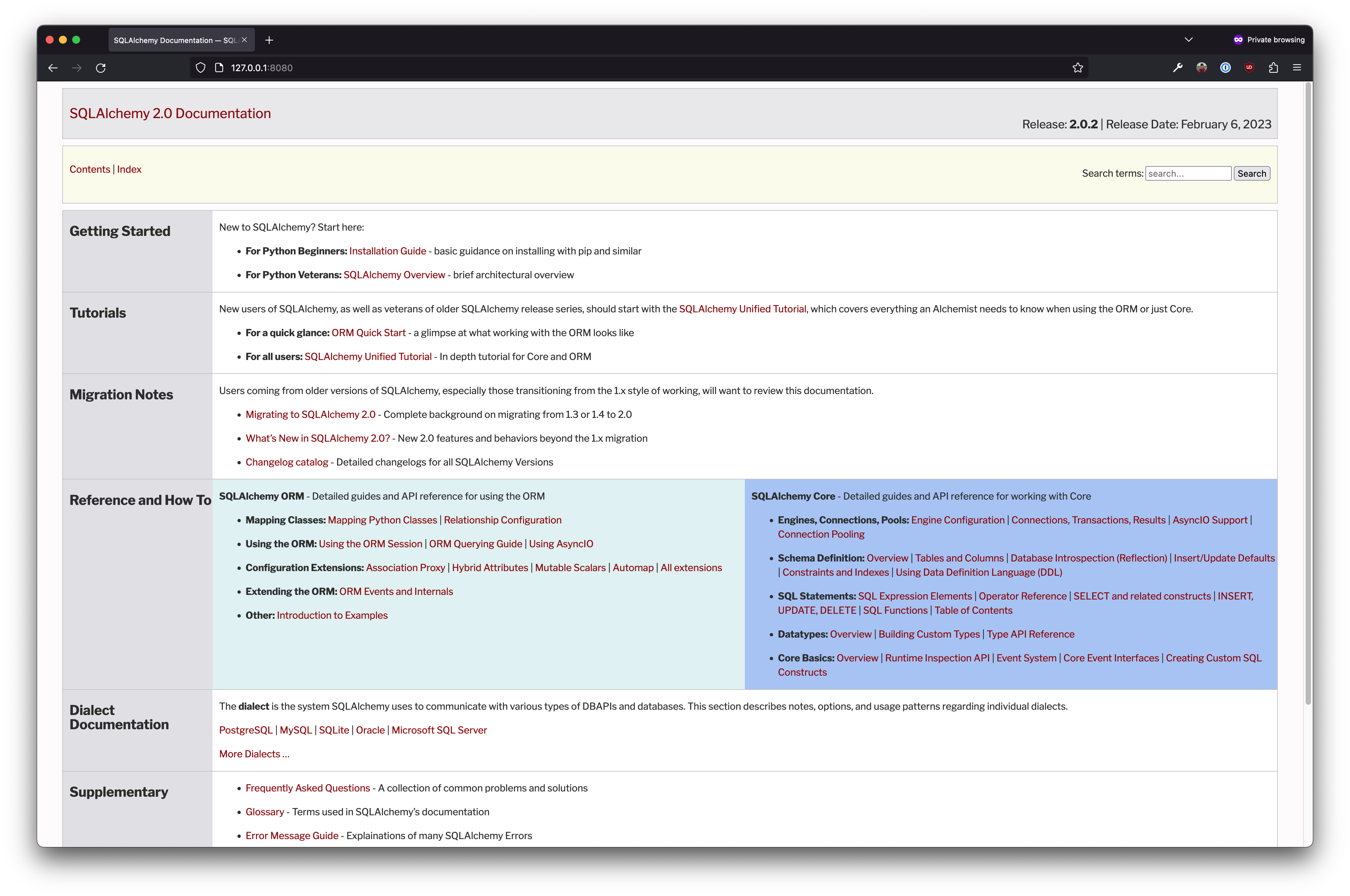Click the profile avatar toolbar icon
Image resolution: width=1350 pixels, height=896 pixels.
(1201, 68)
